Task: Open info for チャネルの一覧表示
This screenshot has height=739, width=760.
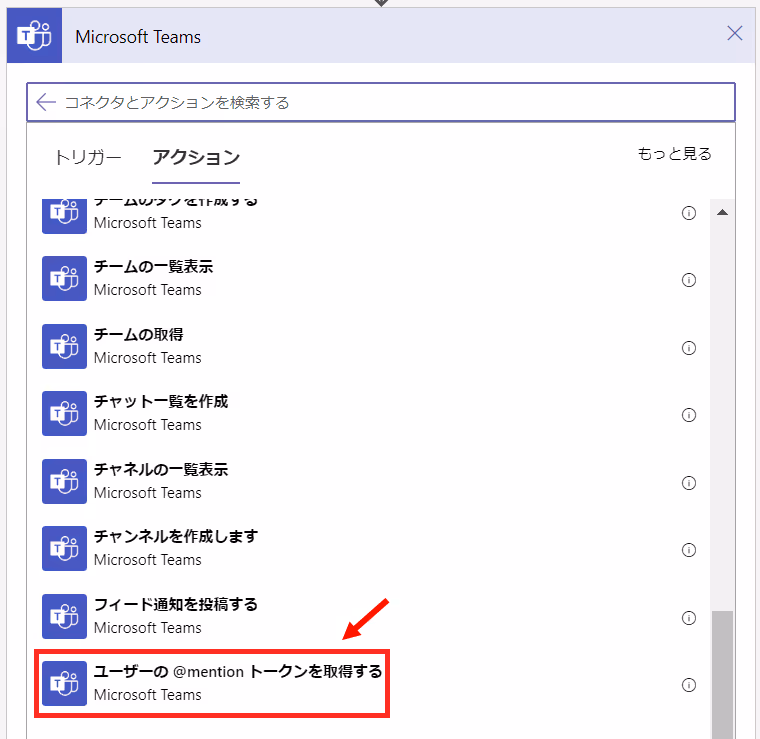Action: tap(689, 483)
